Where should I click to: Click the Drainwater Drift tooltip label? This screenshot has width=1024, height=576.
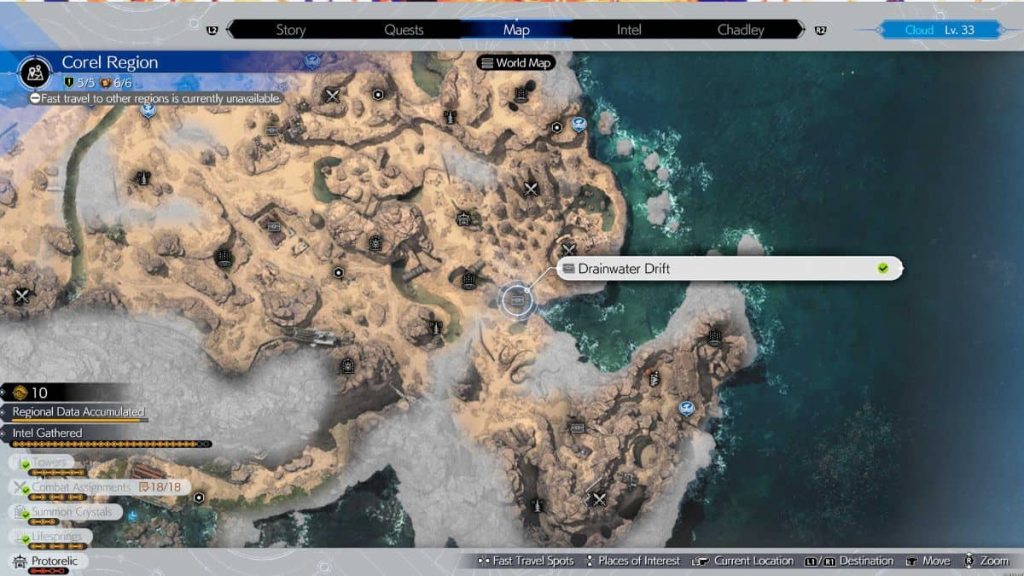click(x=624, y=268)
